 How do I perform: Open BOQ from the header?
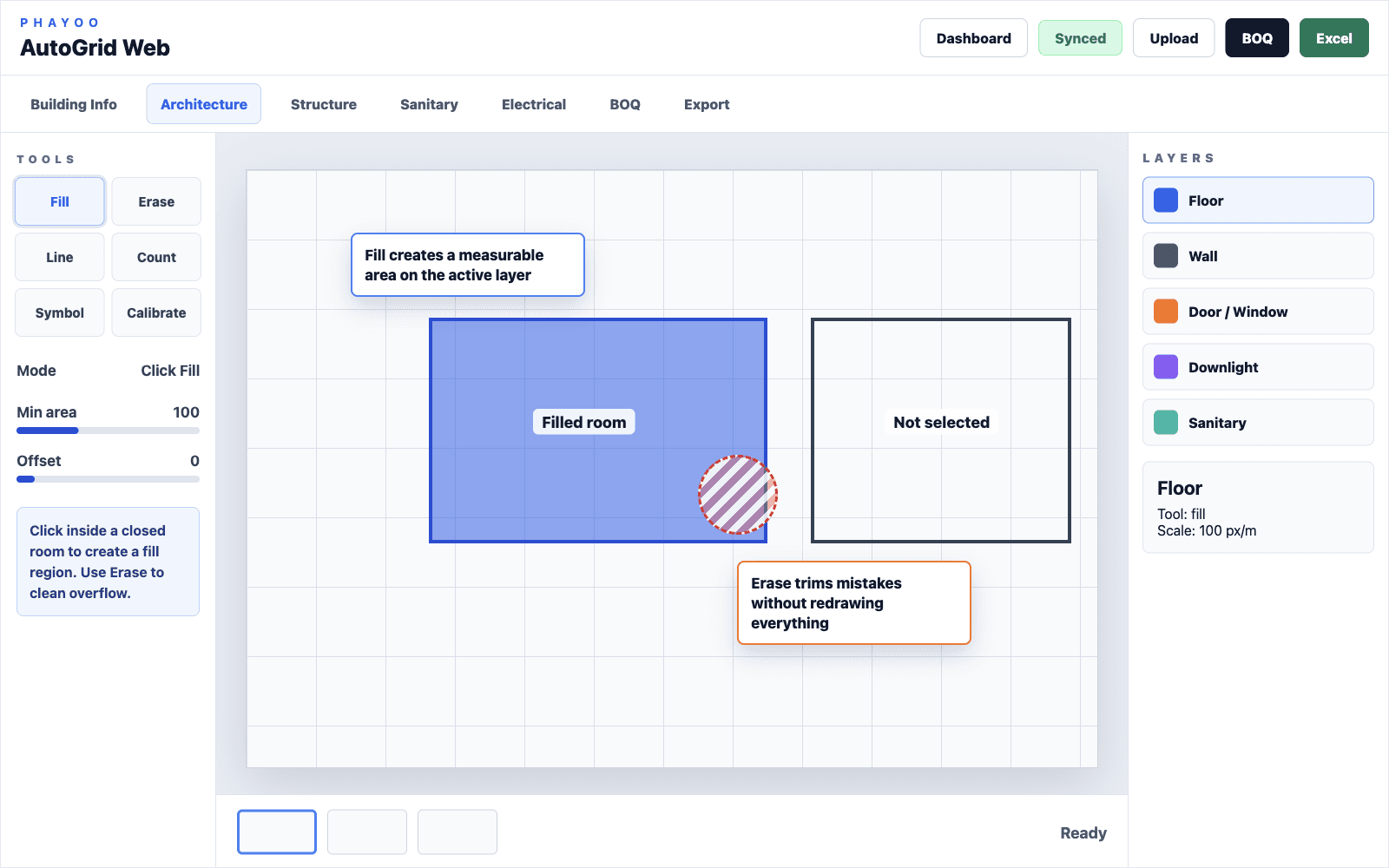[x=1257, y=38]
